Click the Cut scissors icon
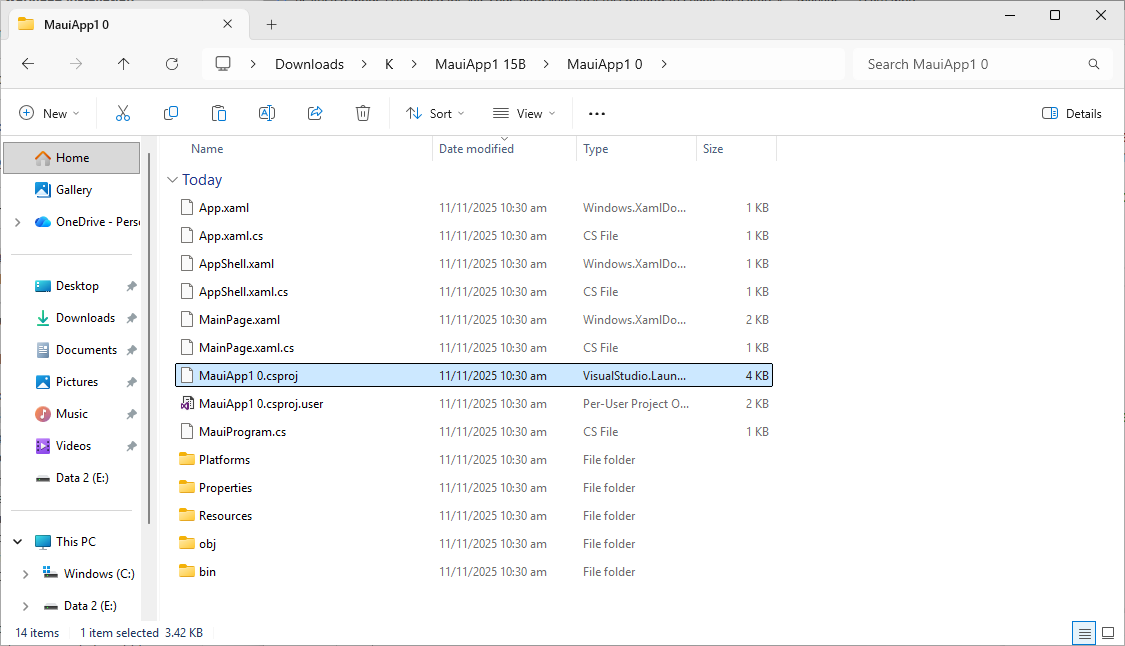1125x646 pixels. click(x=123, y=113)
